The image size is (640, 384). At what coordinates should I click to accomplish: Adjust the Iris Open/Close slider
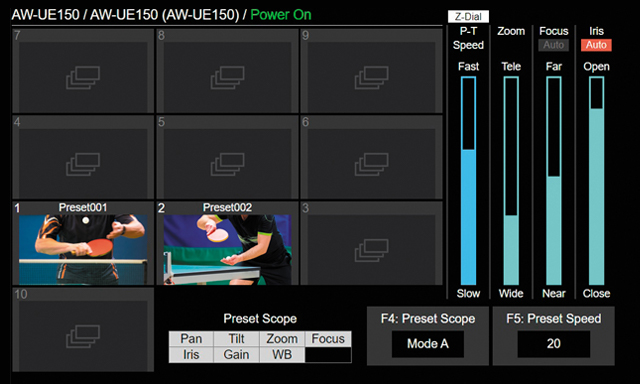[x=596, y=181]
